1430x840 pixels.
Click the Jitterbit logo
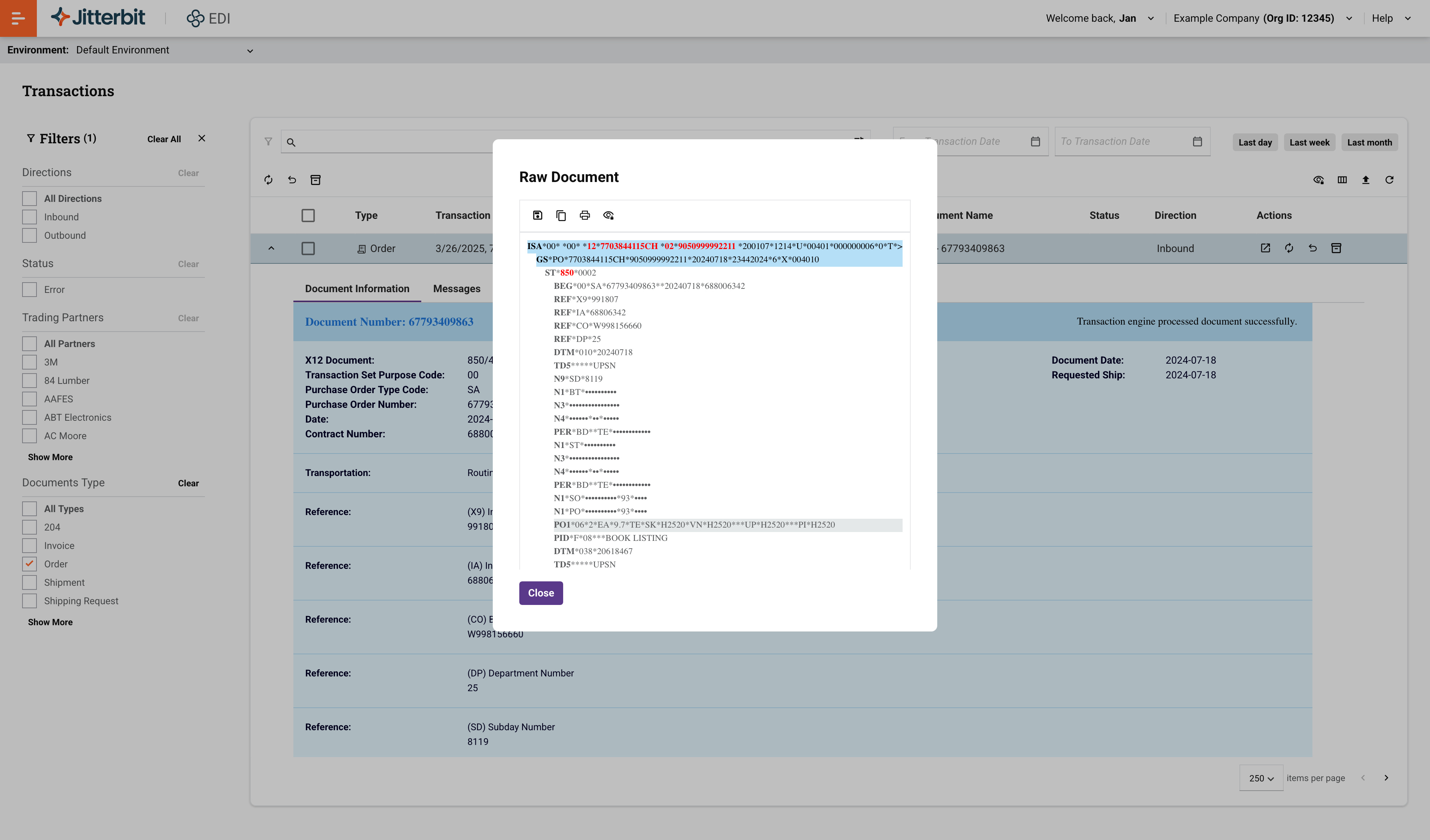(x=98, y=18)
